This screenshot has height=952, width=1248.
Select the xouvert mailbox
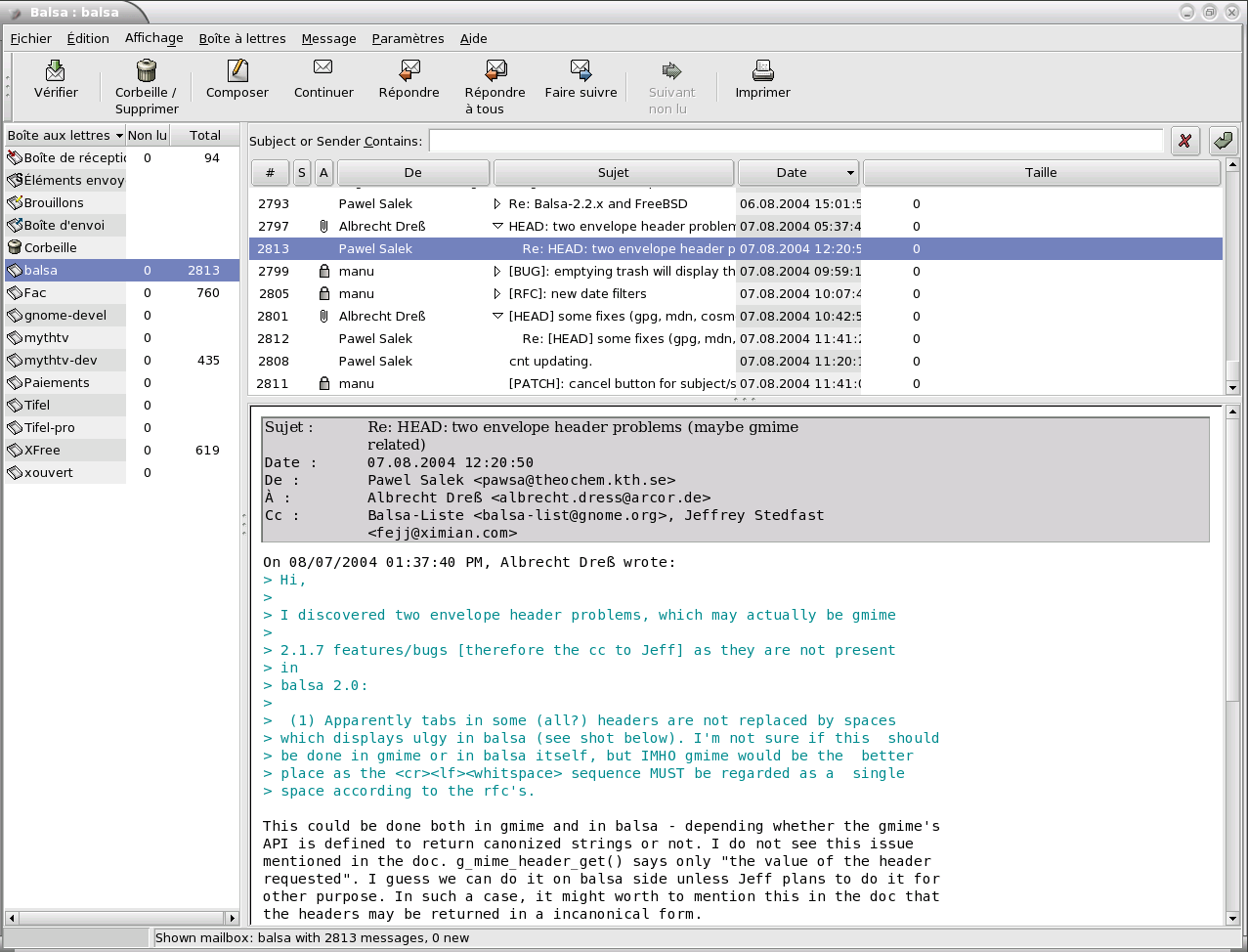(122, 472)
